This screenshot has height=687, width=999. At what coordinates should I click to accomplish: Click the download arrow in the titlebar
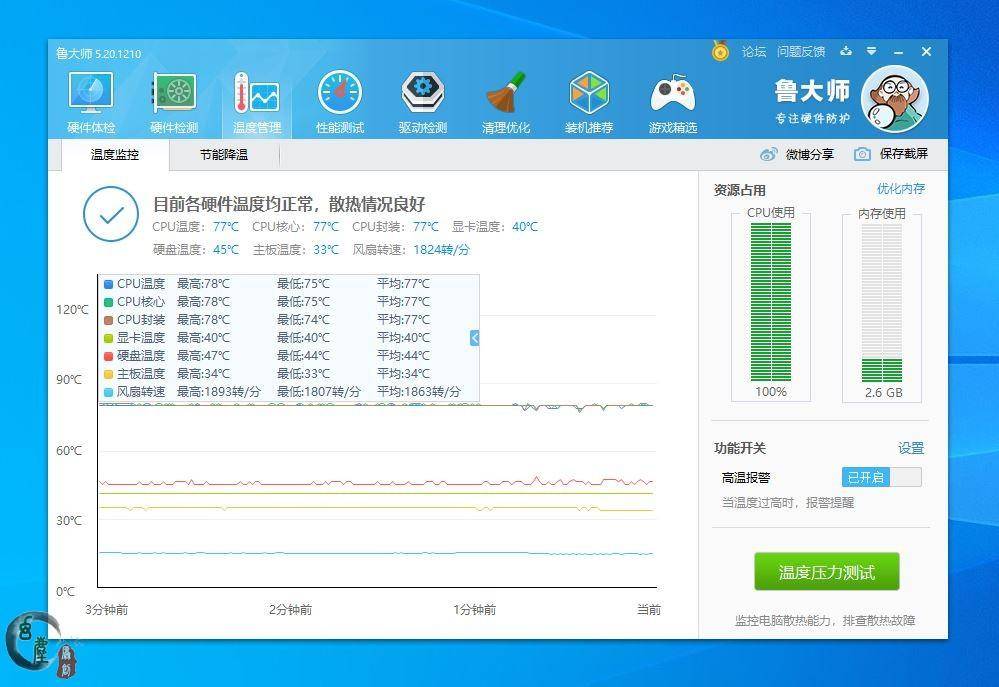(x=847, y=51)
